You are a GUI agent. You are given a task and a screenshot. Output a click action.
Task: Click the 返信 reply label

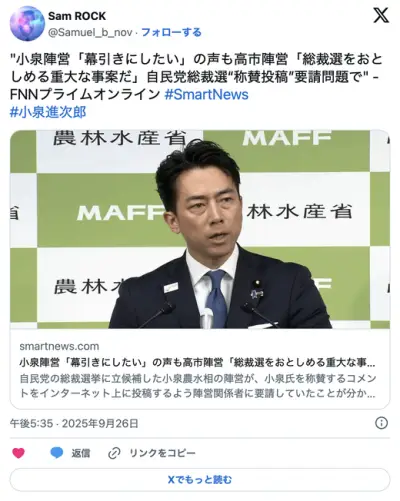pyautogui.click(x=81, y=453)
